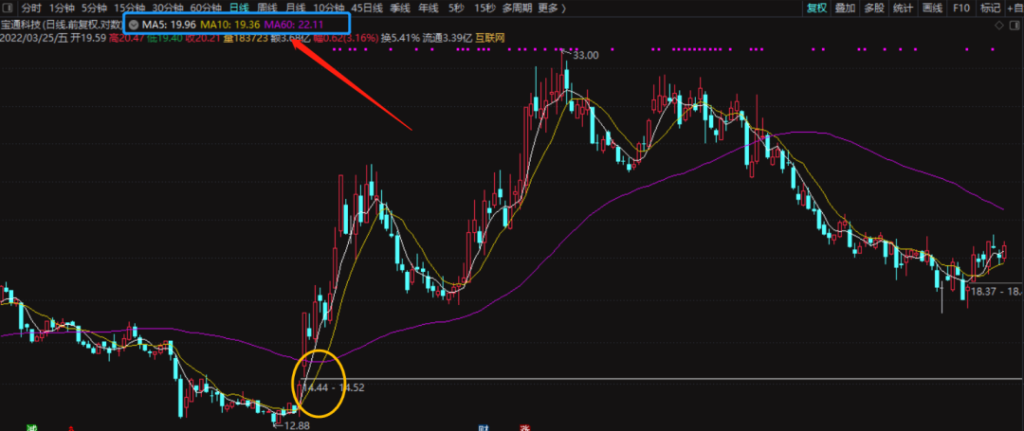Screen dimensions: 1024x431
Task: Collapse the MA indicator dropdown circle icon
Action: click(x=133, y=23)
